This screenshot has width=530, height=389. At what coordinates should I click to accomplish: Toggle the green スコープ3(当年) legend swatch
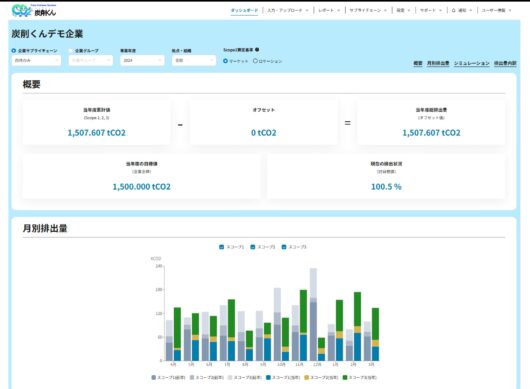(345, 378)
